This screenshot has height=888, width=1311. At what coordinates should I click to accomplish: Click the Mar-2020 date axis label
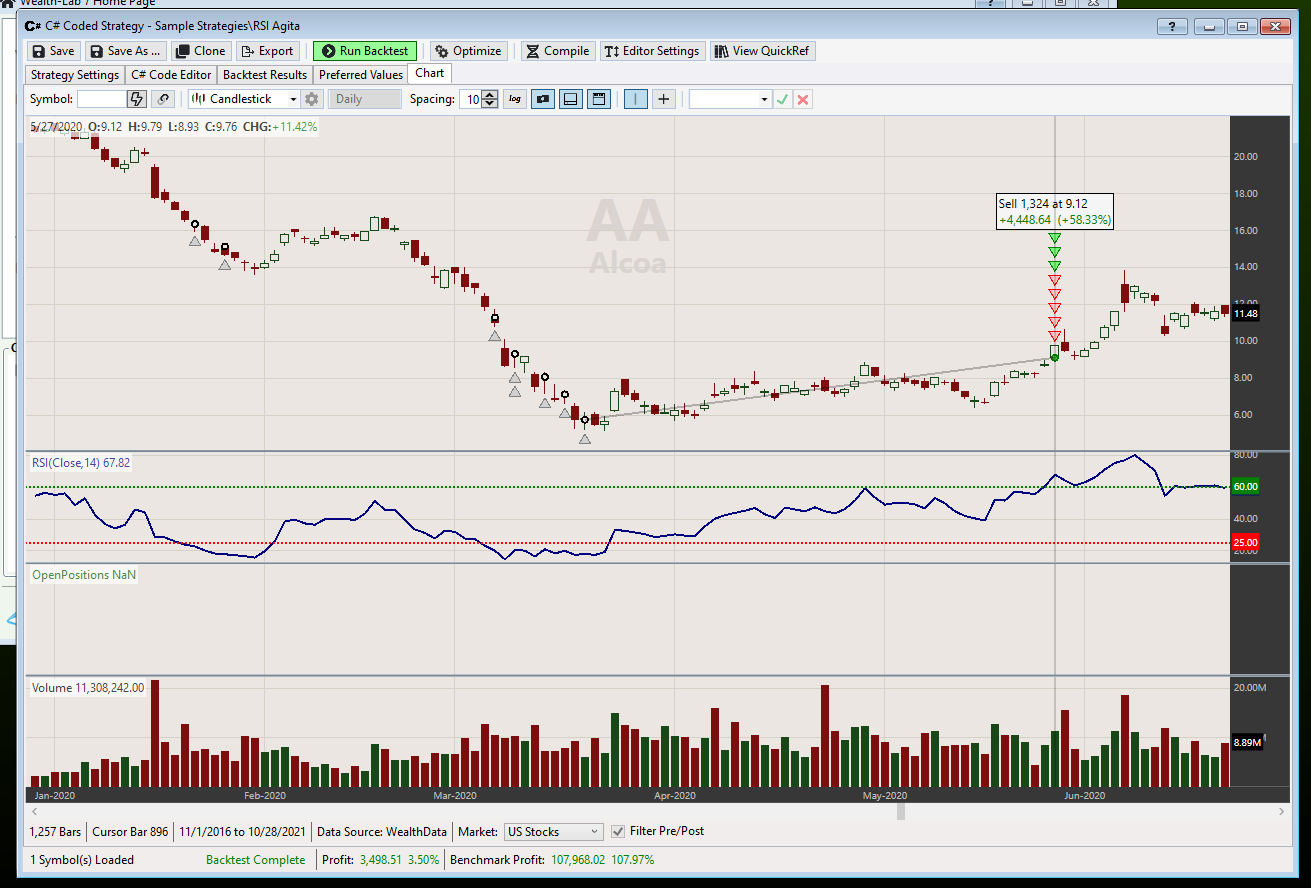454,796
